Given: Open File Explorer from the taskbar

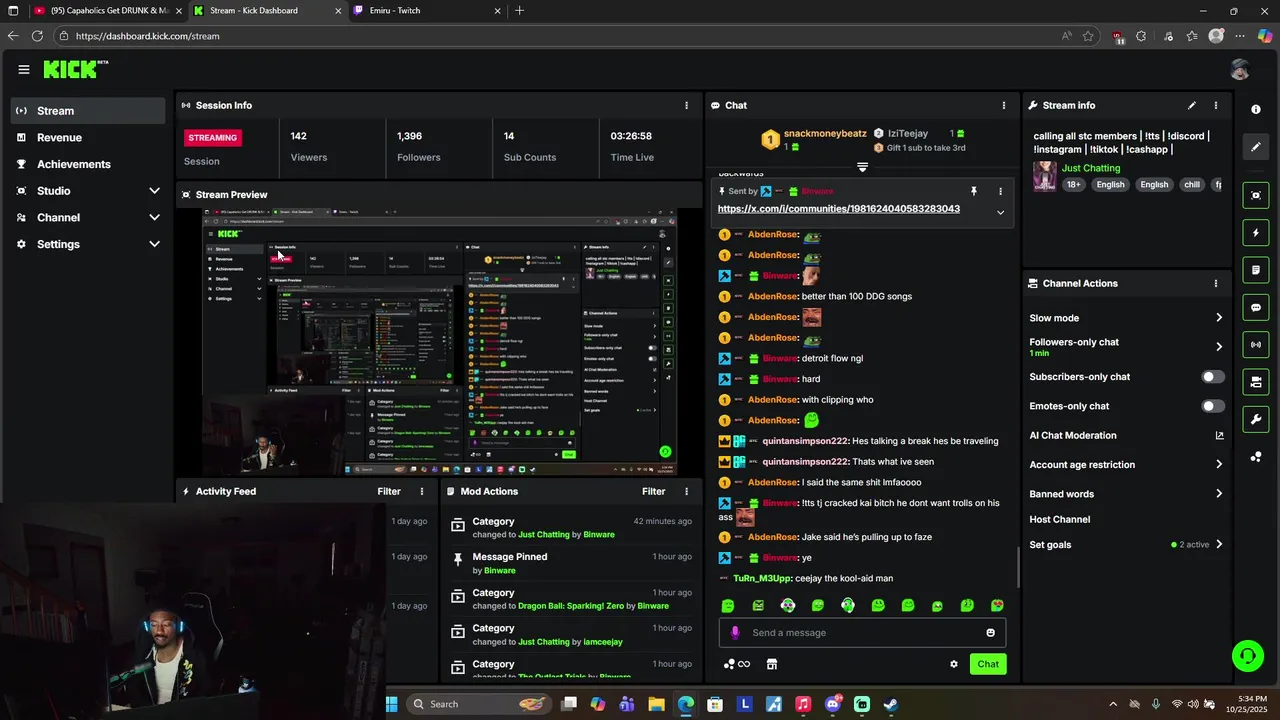Looking at the screenshot, I should (x=656, y=704).
